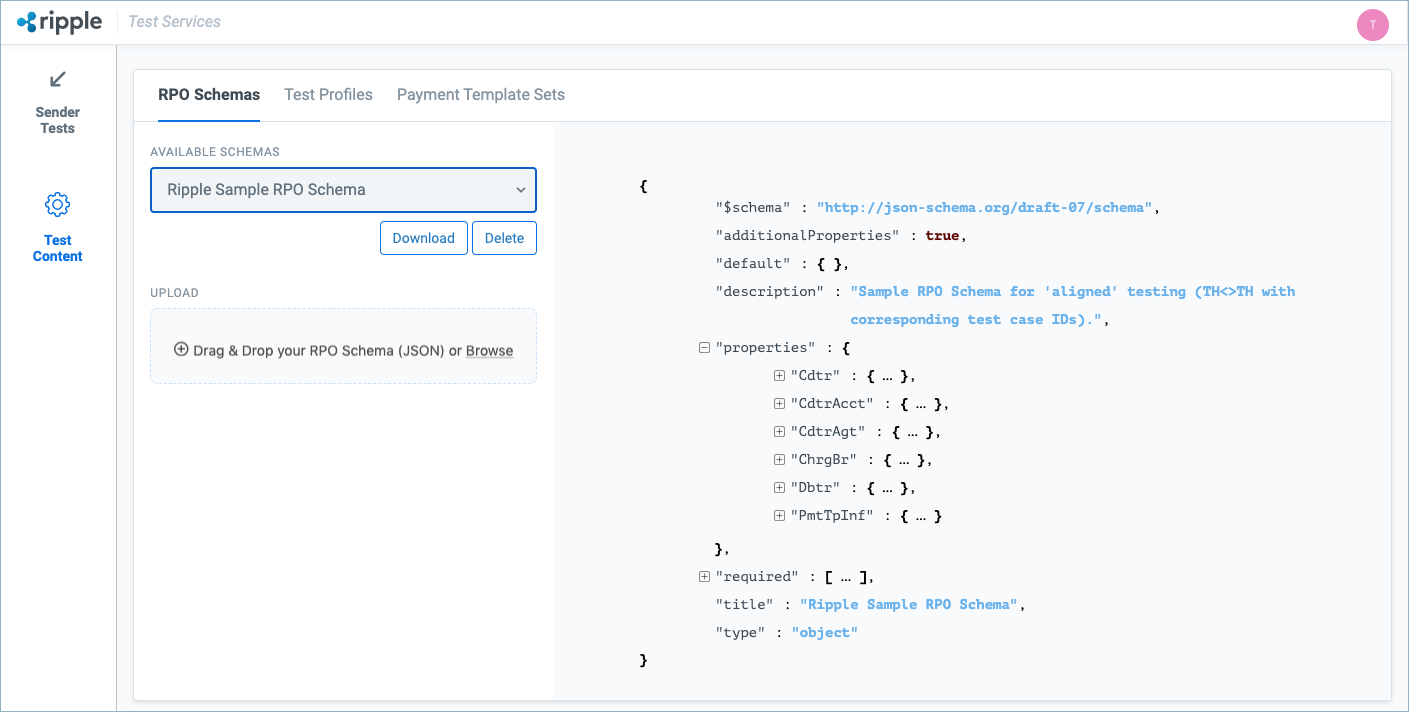Click the Test Content gear icon
Viewport: 1409px width, 712px height.
(57, 203)
